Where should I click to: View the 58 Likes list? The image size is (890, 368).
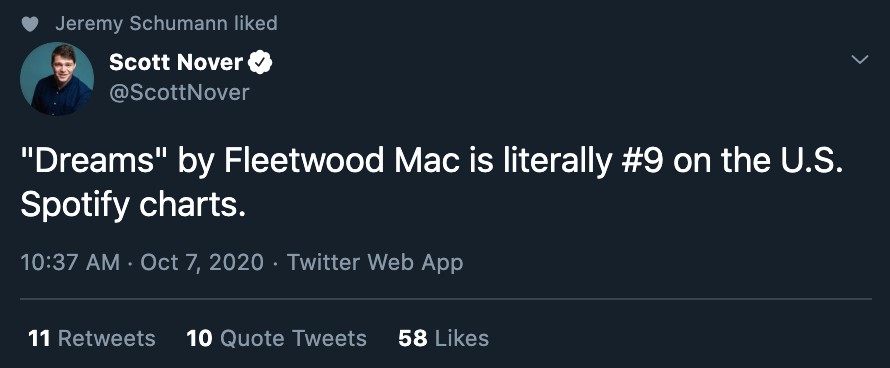click(443, 338)
